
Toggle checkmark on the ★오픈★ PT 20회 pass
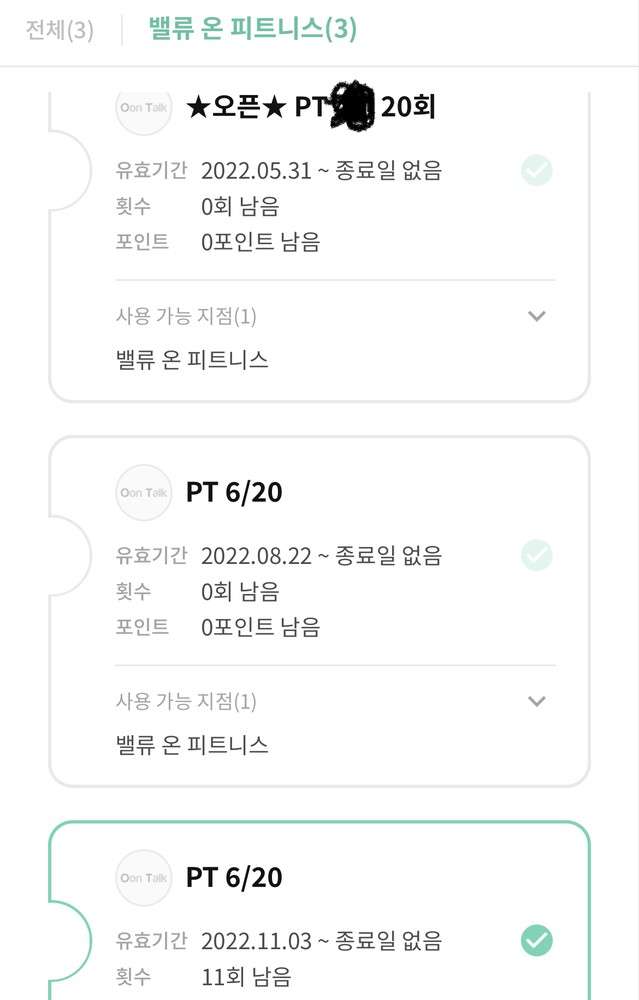point(537,170)
